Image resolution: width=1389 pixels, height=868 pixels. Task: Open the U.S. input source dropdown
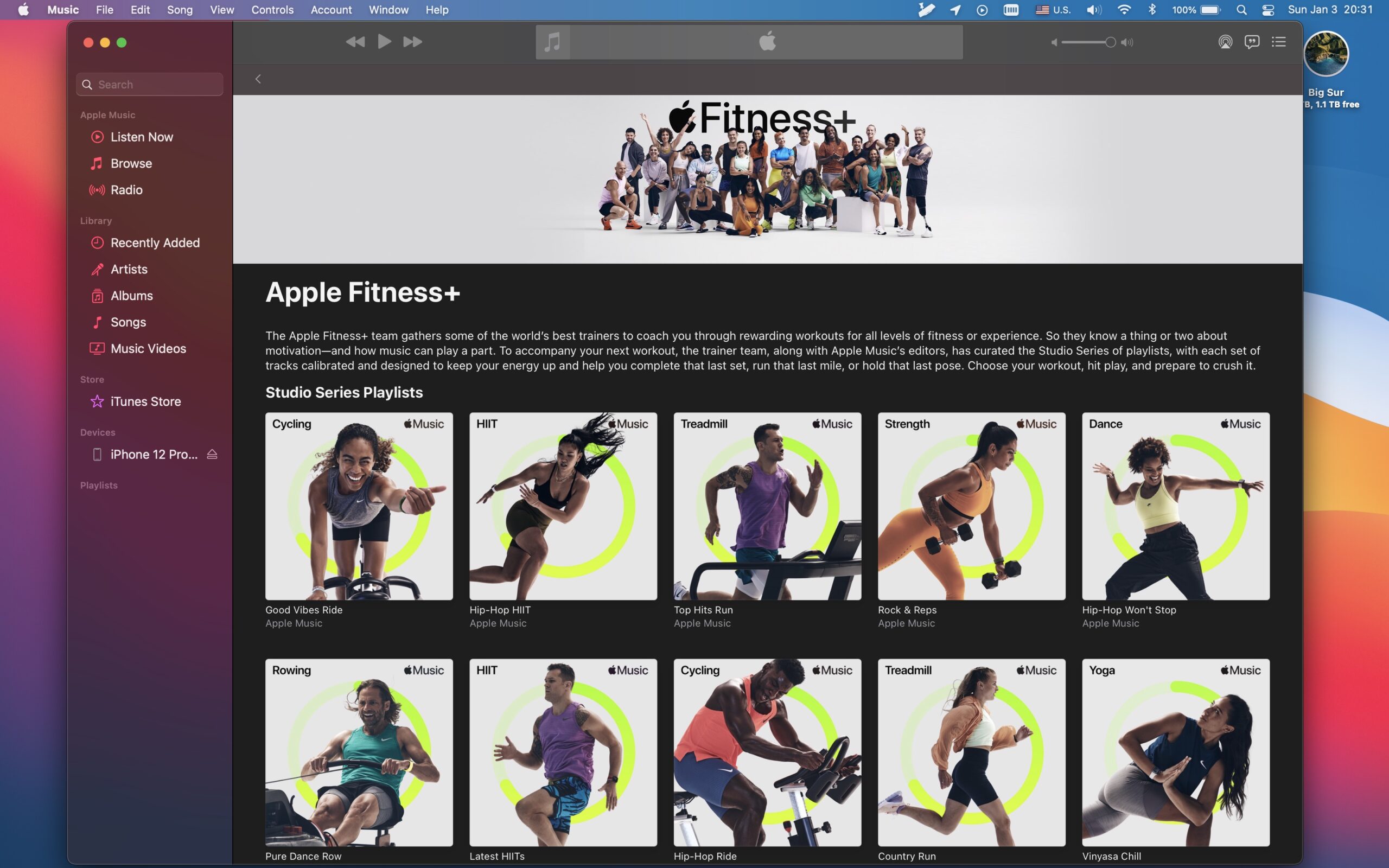pyautogui.click(x=1053, y=10)
